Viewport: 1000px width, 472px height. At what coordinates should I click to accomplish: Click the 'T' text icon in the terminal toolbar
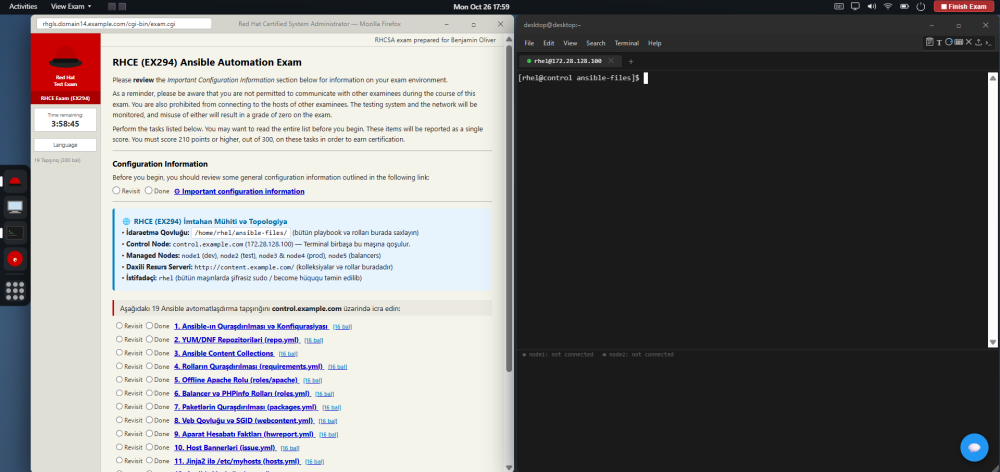tap(939, 42)
